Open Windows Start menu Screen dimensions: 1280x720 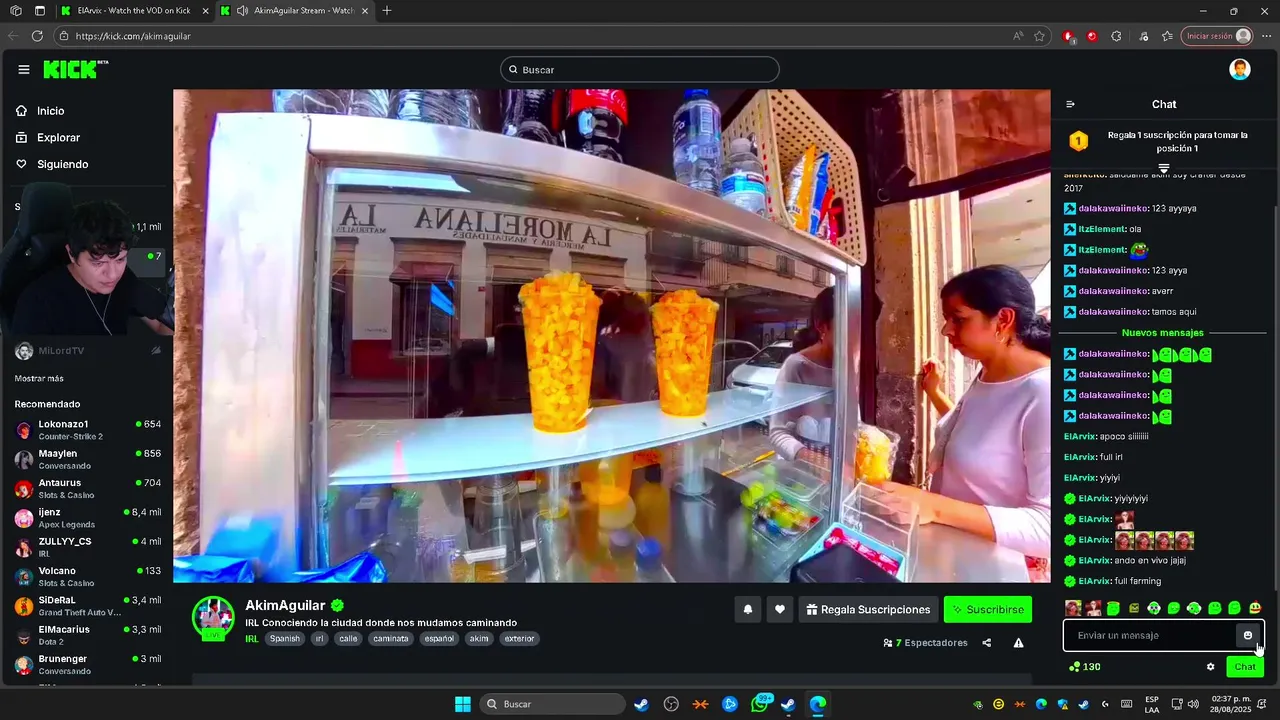pyautogui.click(x=462, y=704)
